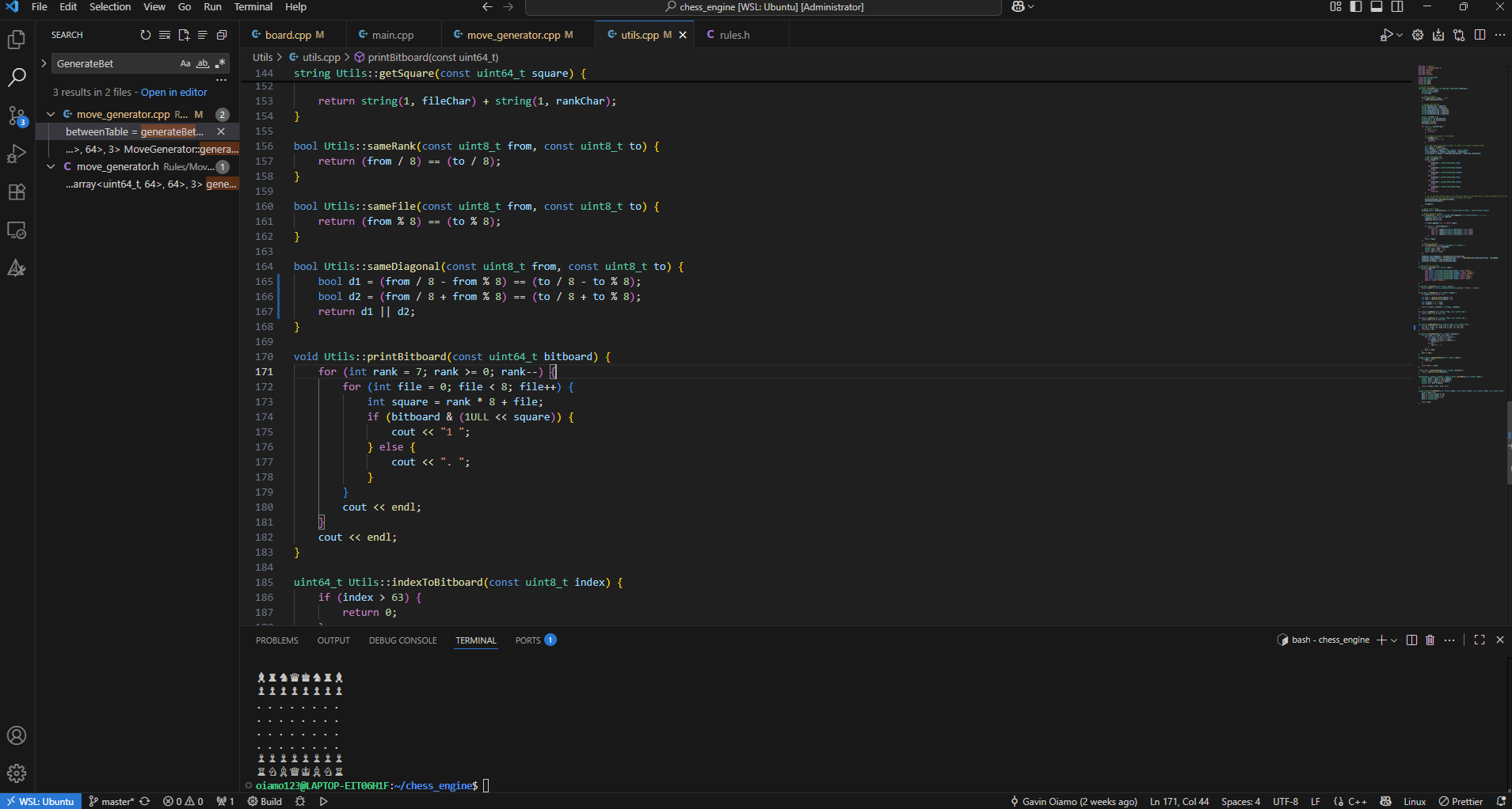Kill the terminal with trash icon

[1430, 640]
